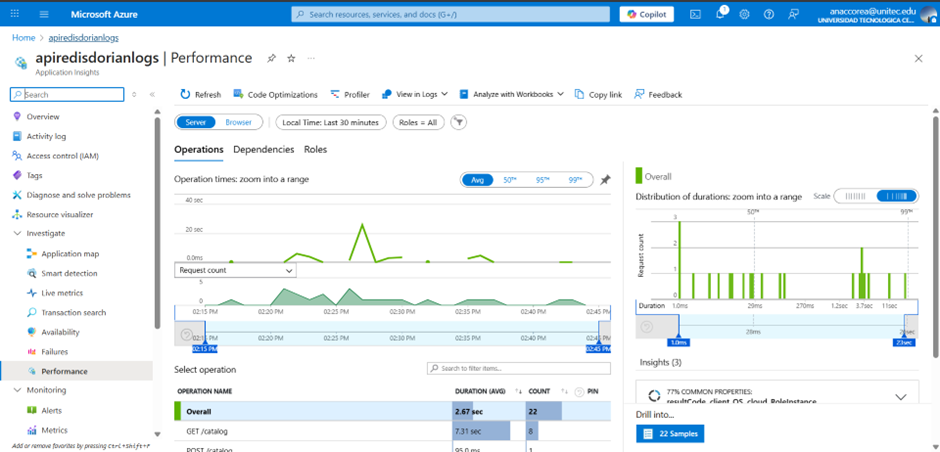Open Overview in the sidebar
The height and width of the screenshot is (452, 940).
[x=43, y=116]
